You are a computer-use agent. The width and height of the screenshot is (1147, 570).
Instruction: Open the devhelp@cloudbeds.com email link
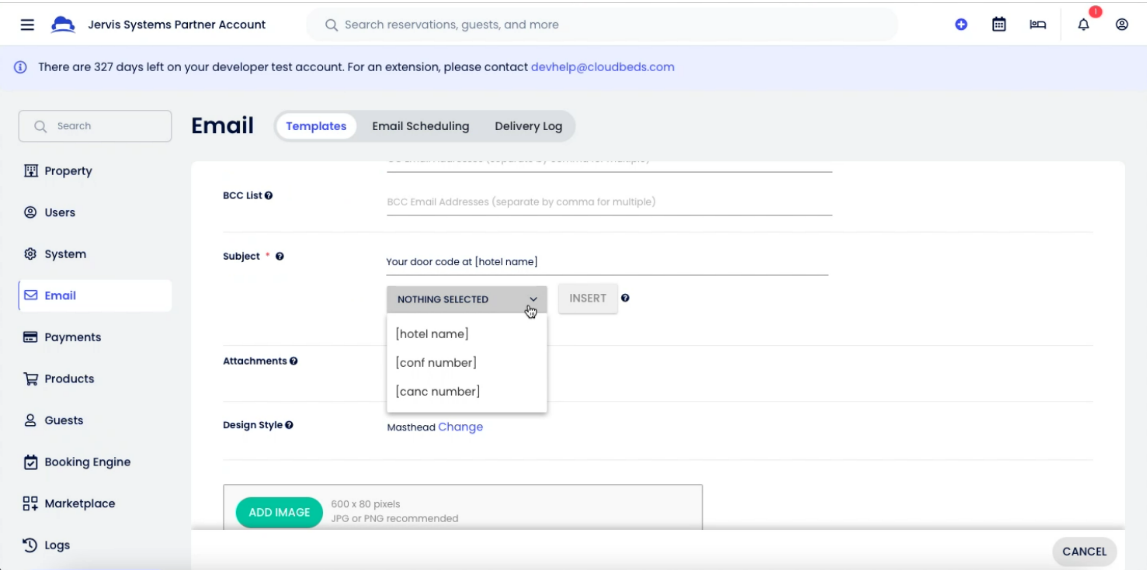click(603, 67)
